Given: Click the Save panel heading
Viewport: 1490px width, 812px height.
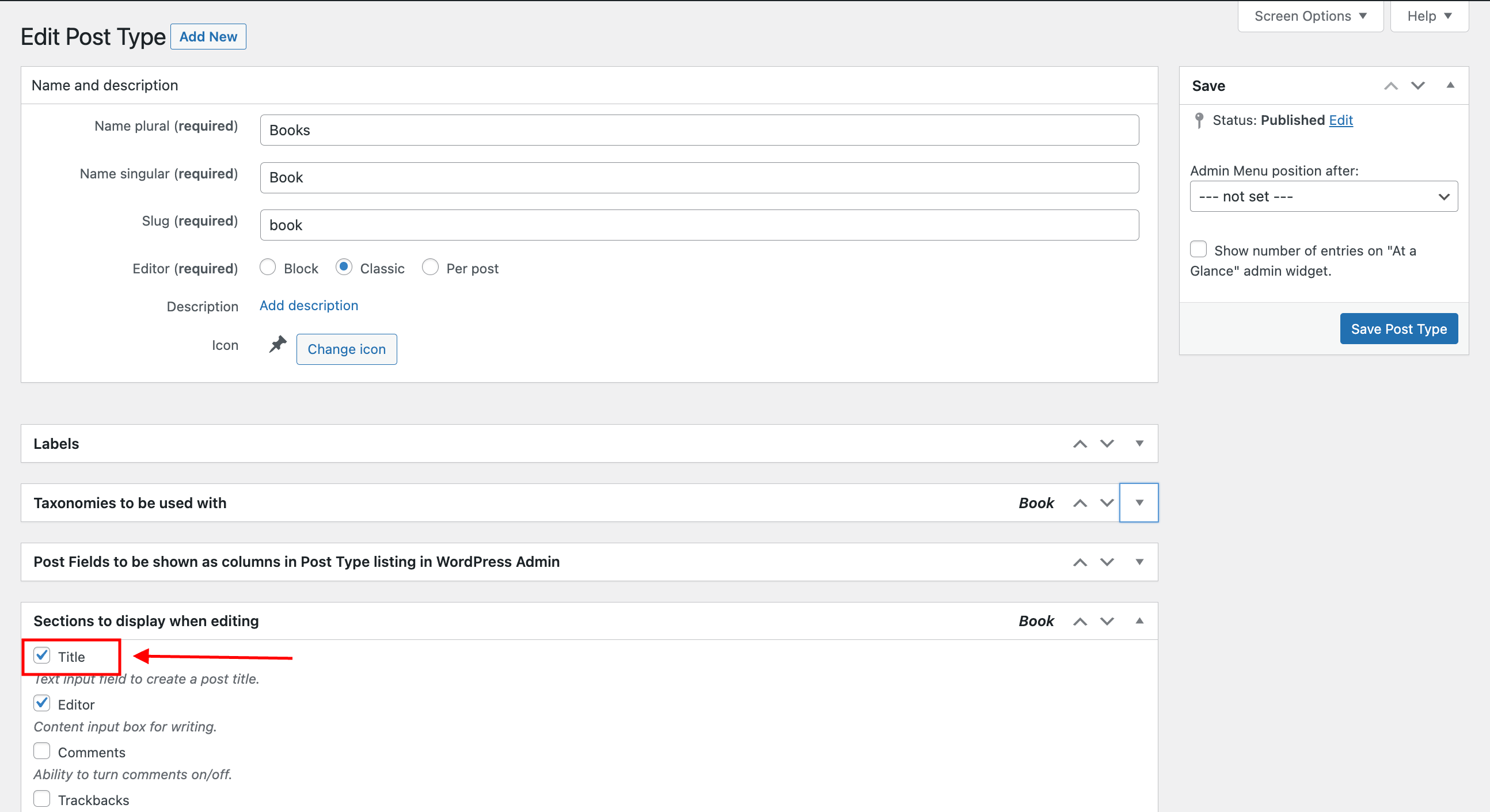Looking at the screenshot, I should [1208, 86].
